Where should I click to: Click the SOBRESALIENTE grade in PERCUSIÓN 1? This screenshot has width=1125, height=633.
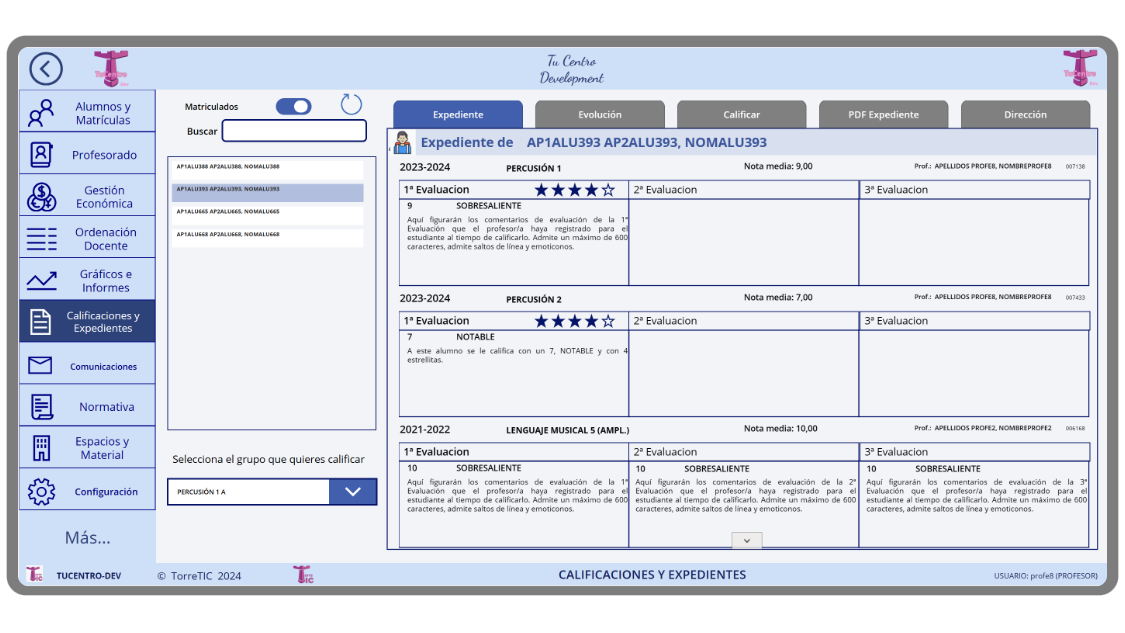tap(489, 205)
